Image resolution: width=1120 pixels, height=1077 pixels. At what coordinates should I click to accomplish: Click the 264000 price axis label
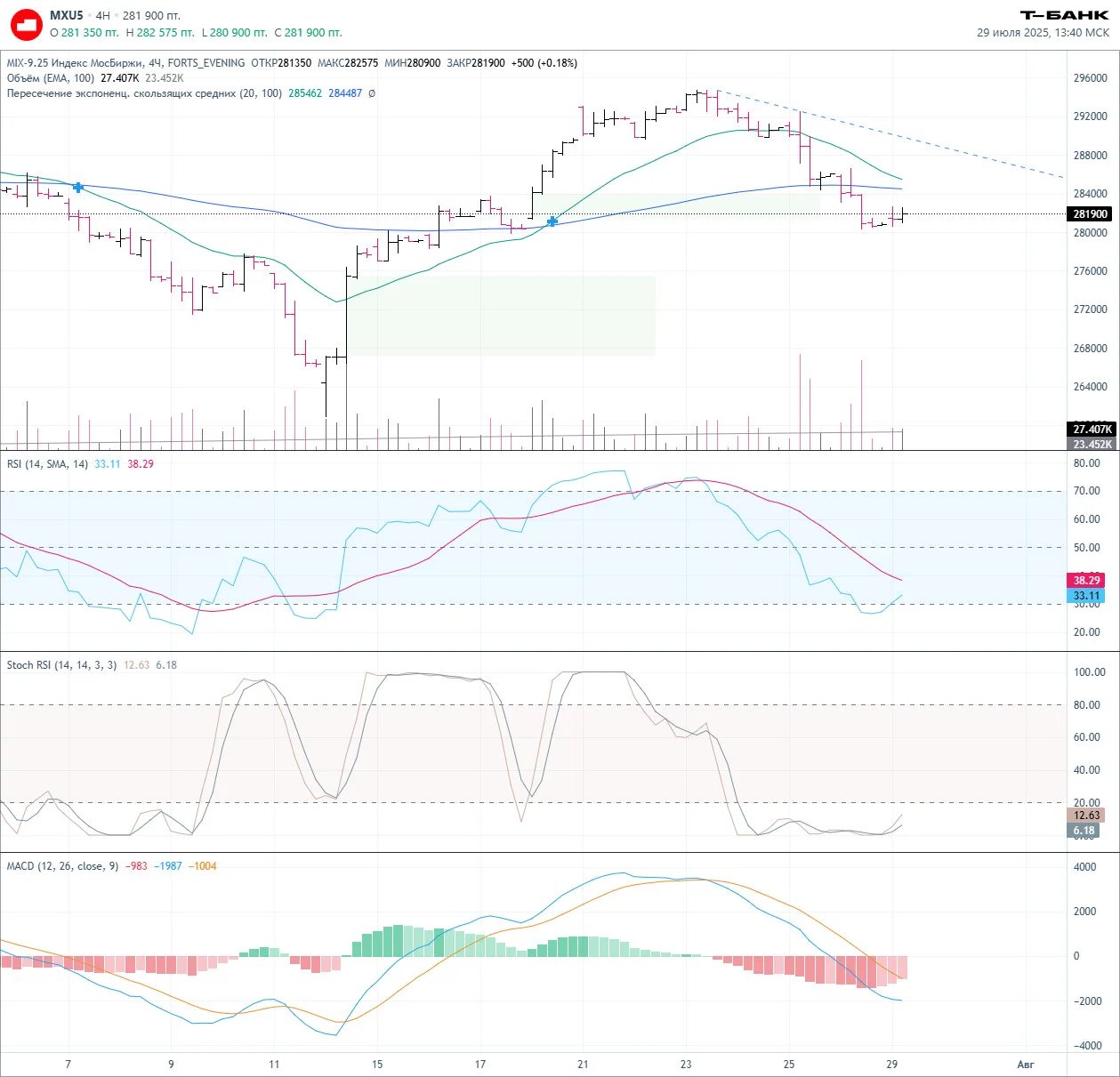pos(1090,387)
